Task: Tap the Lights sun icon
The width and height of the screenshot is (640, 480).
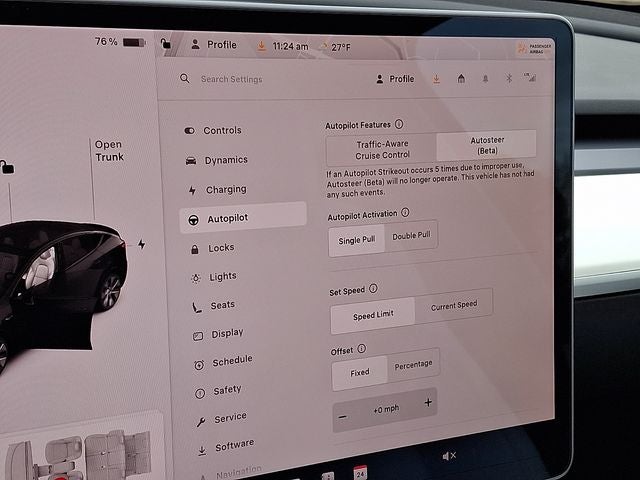Action: [x=194, y=277]
